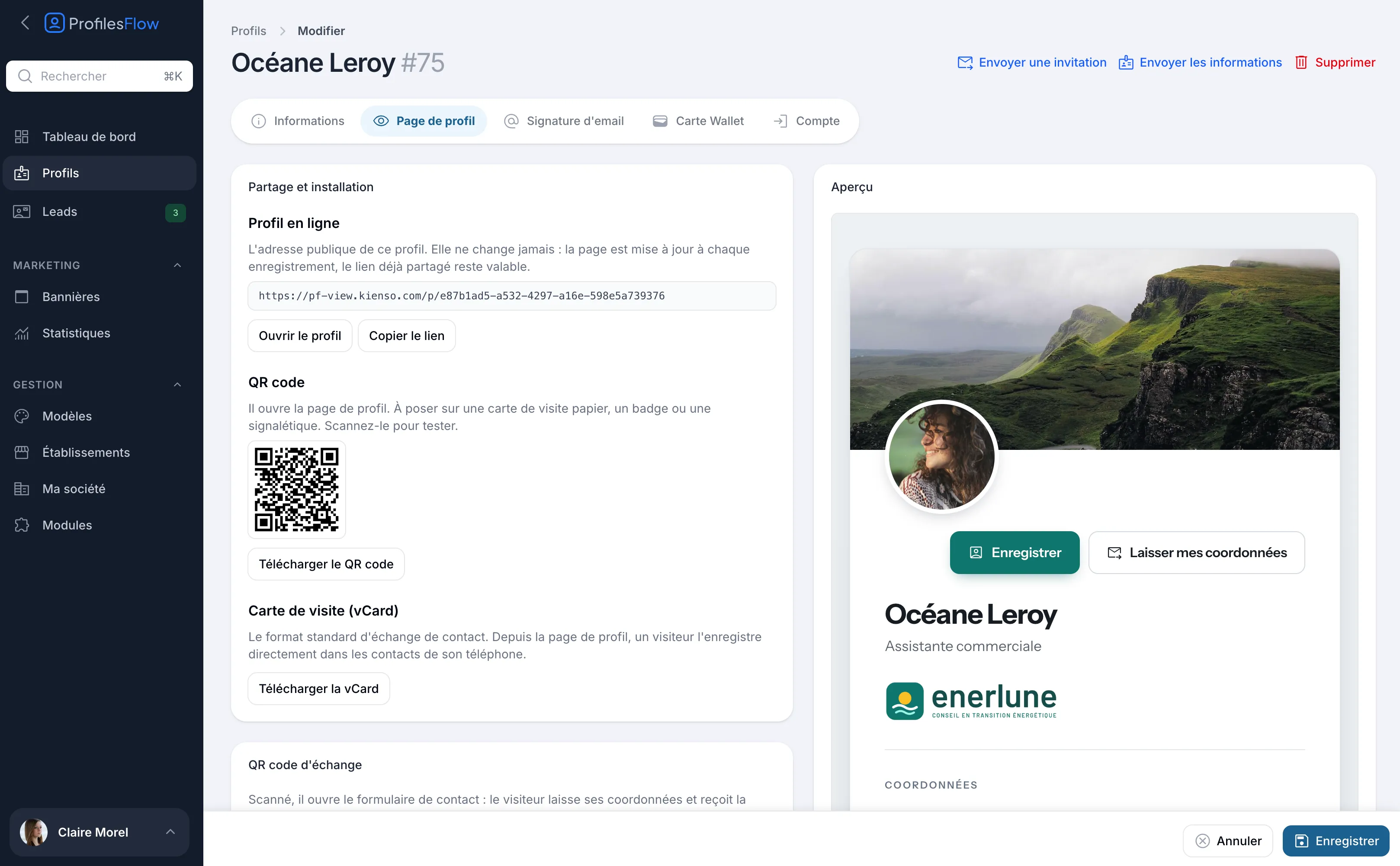This screenshot has width=1400, height=866.
Task: Switch to the Informations tab
Action: (x=298, y=121)
